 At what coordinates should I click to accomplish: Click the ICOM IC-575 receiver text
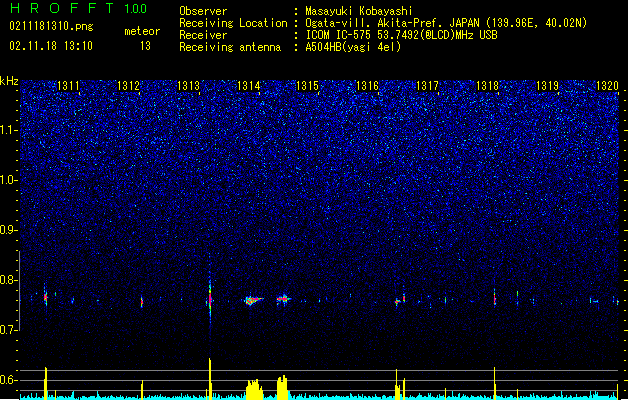pos(401,35)
